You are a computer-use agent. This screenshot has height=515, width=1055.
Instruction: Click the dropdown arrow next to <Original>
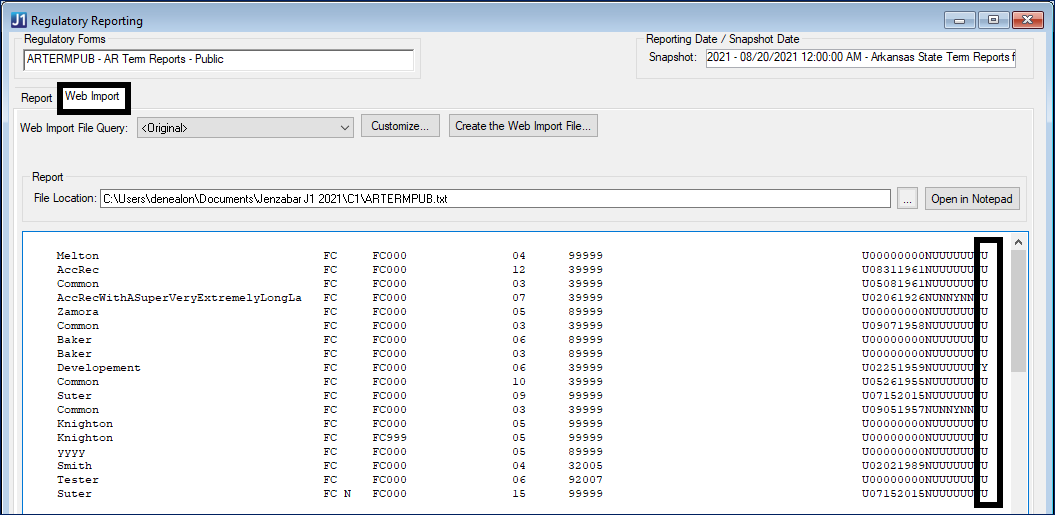pyautogui.click(x=345, y=127)
